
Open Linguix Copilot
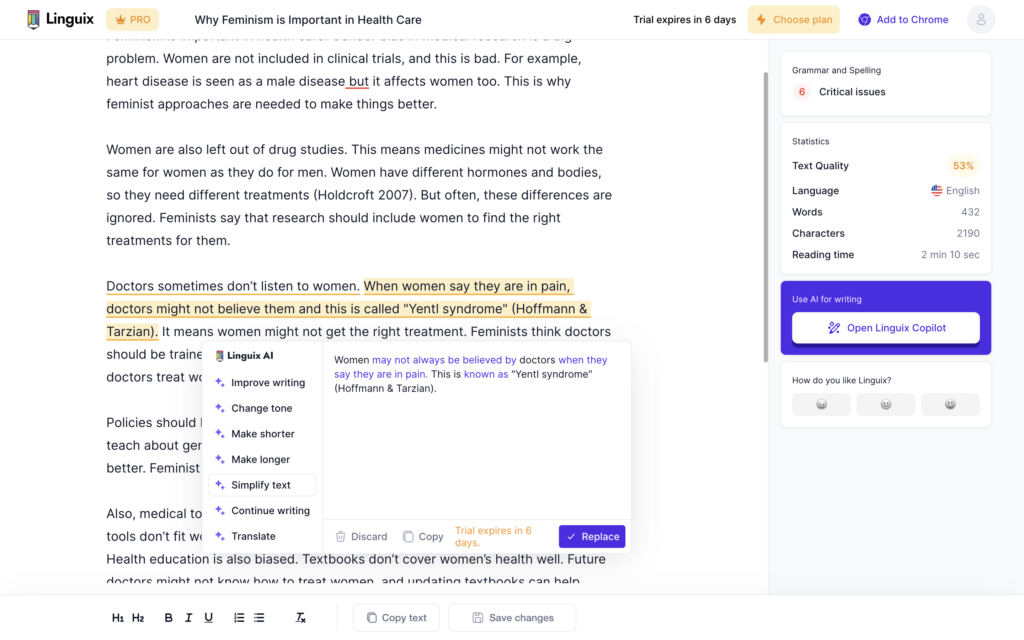pyautogui.click(x=885, y=328)
